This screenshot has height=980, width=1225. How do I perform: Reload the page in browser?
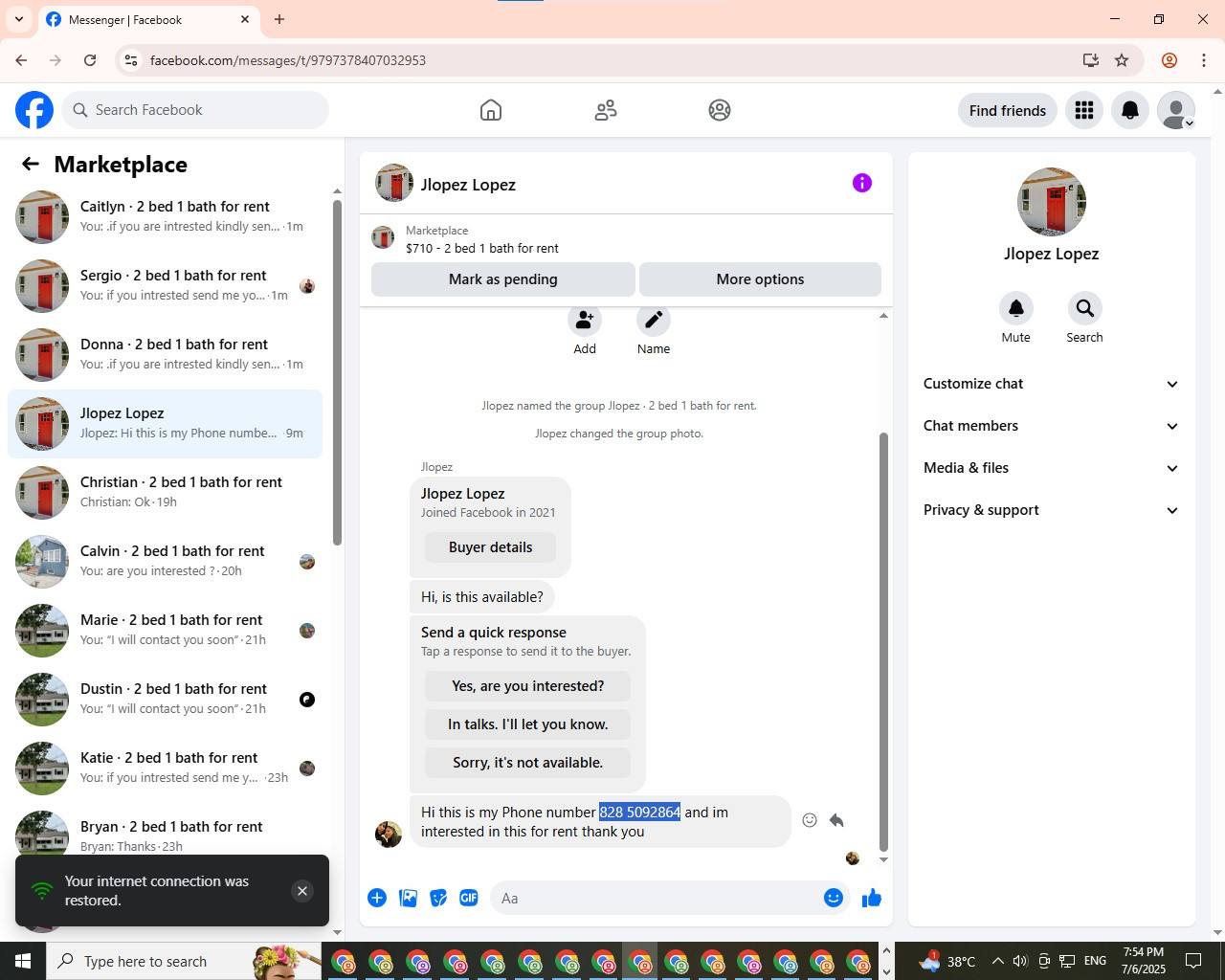tap(90, 60)
